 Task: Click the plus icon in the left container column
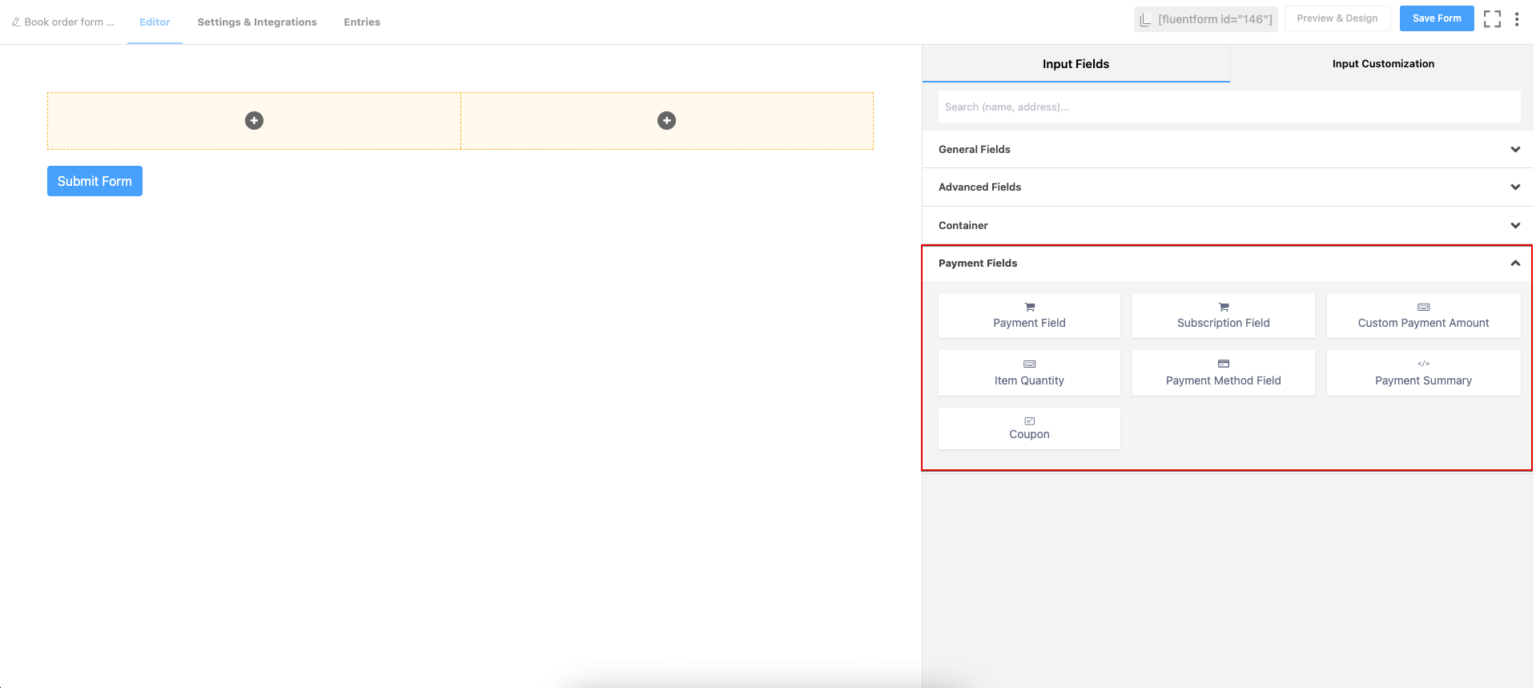(253, 120)
